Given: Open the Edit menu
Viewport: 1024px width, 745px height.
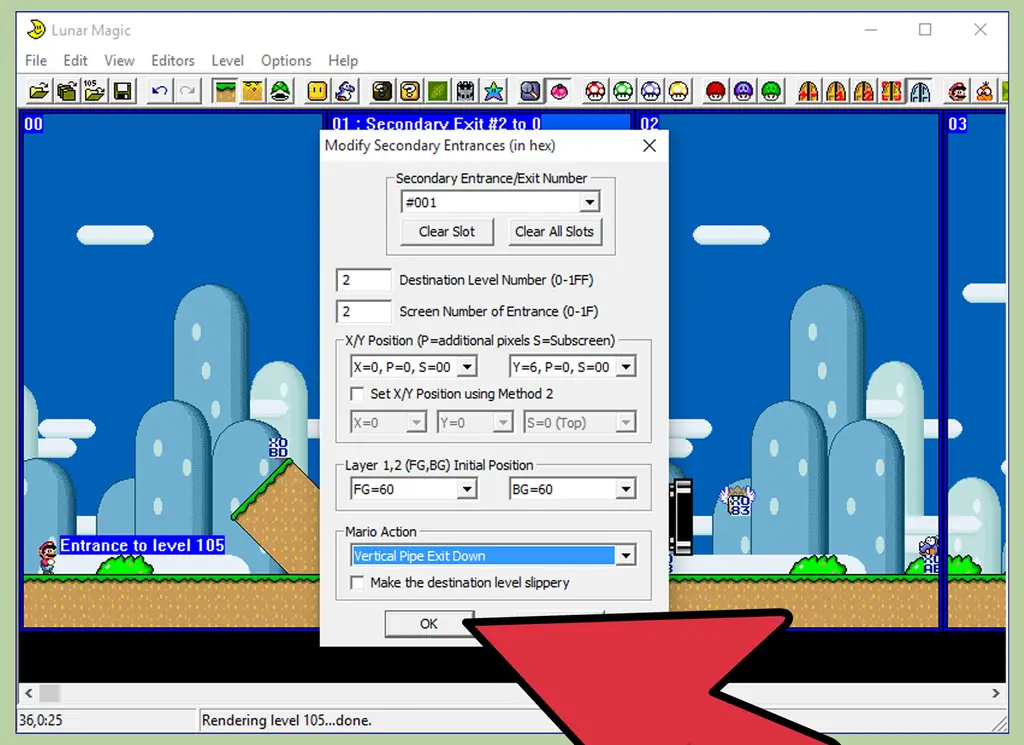Looking at the screenshot, I should [x=75, y=61].
